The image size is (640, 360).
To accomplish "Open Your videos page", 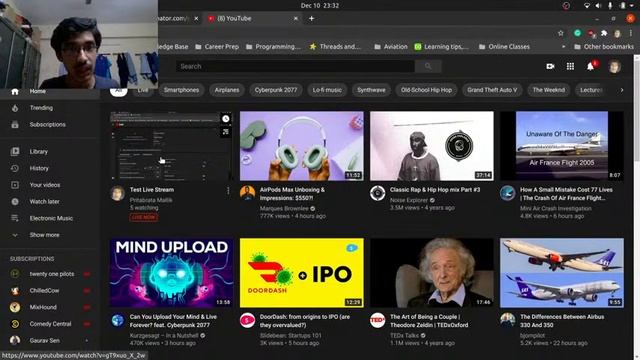I will [x=49, y=185].
